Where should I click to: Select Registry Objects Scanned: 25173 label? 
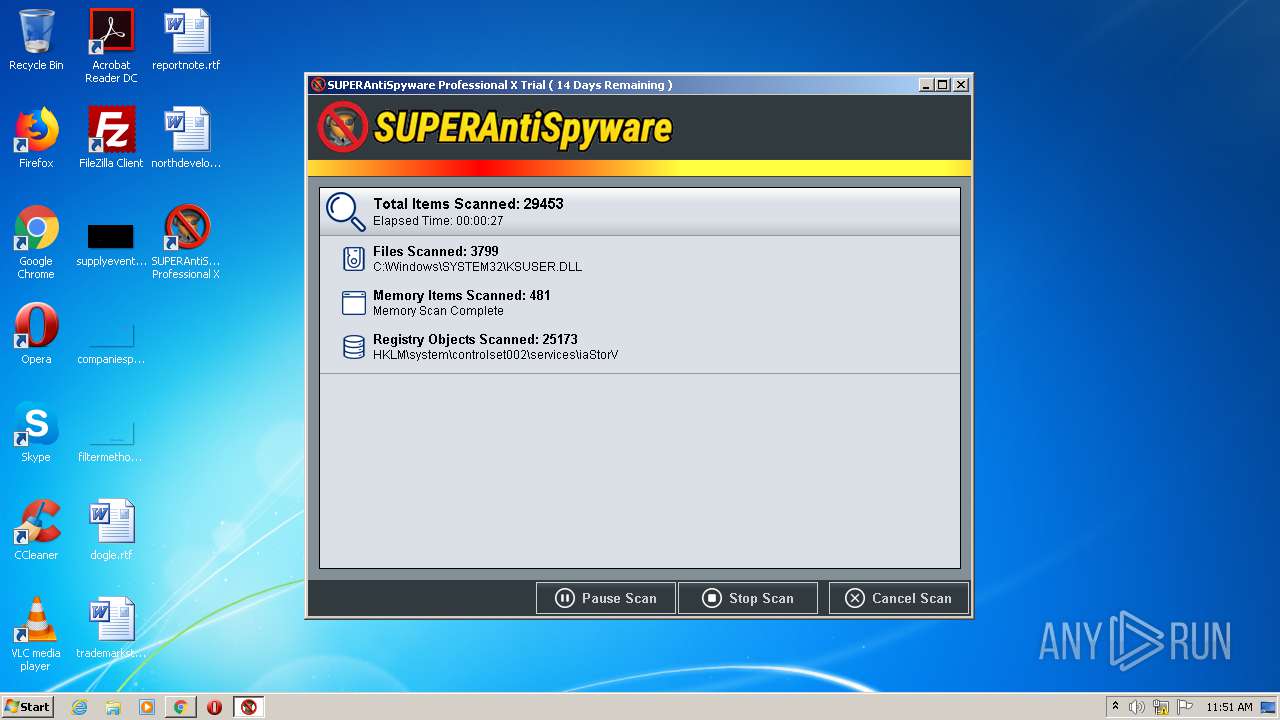click(475, 339)
